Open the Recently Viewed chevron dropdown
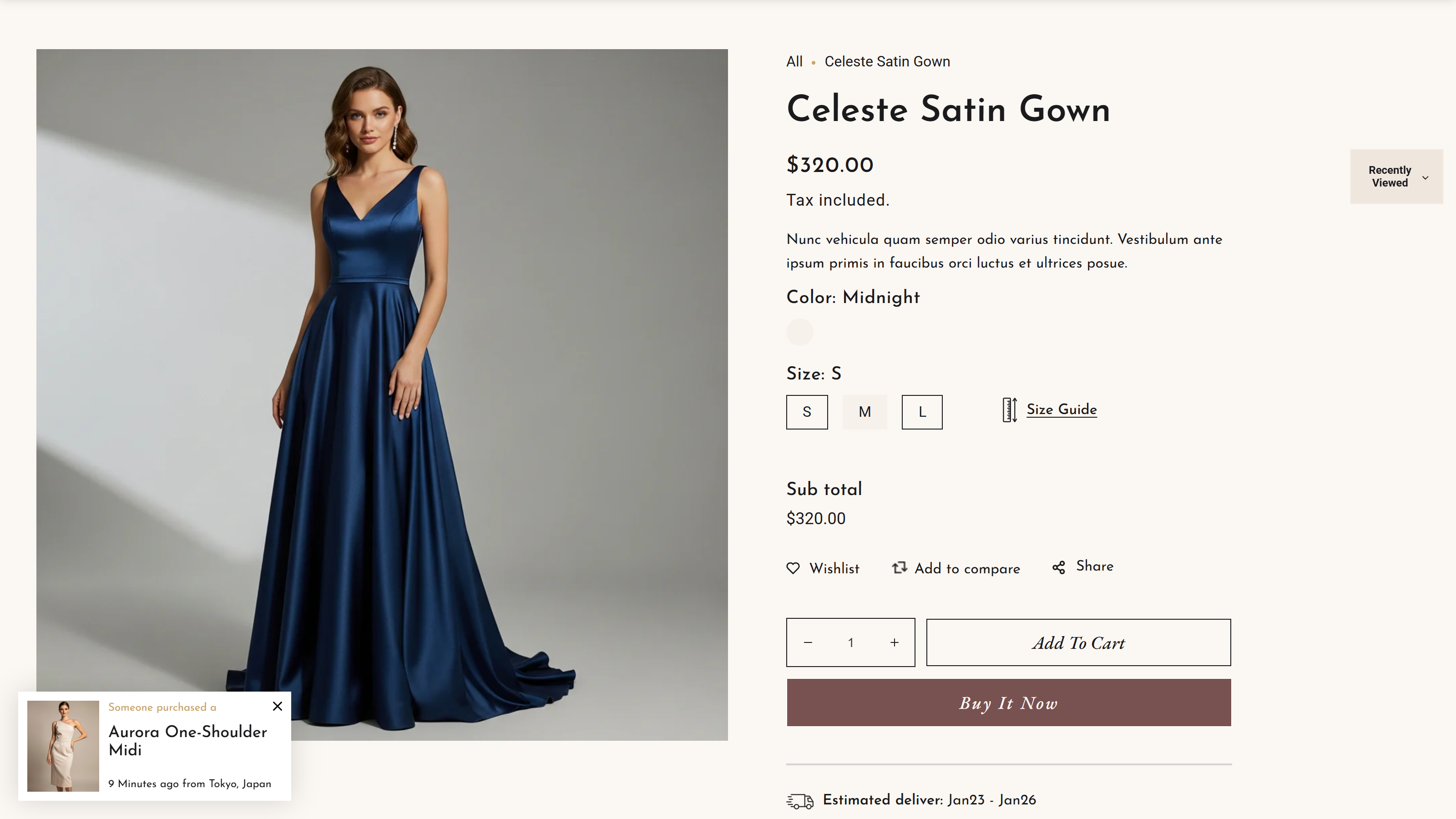Viewport: 1456px width, 819px height. [x=1426, y=177]
